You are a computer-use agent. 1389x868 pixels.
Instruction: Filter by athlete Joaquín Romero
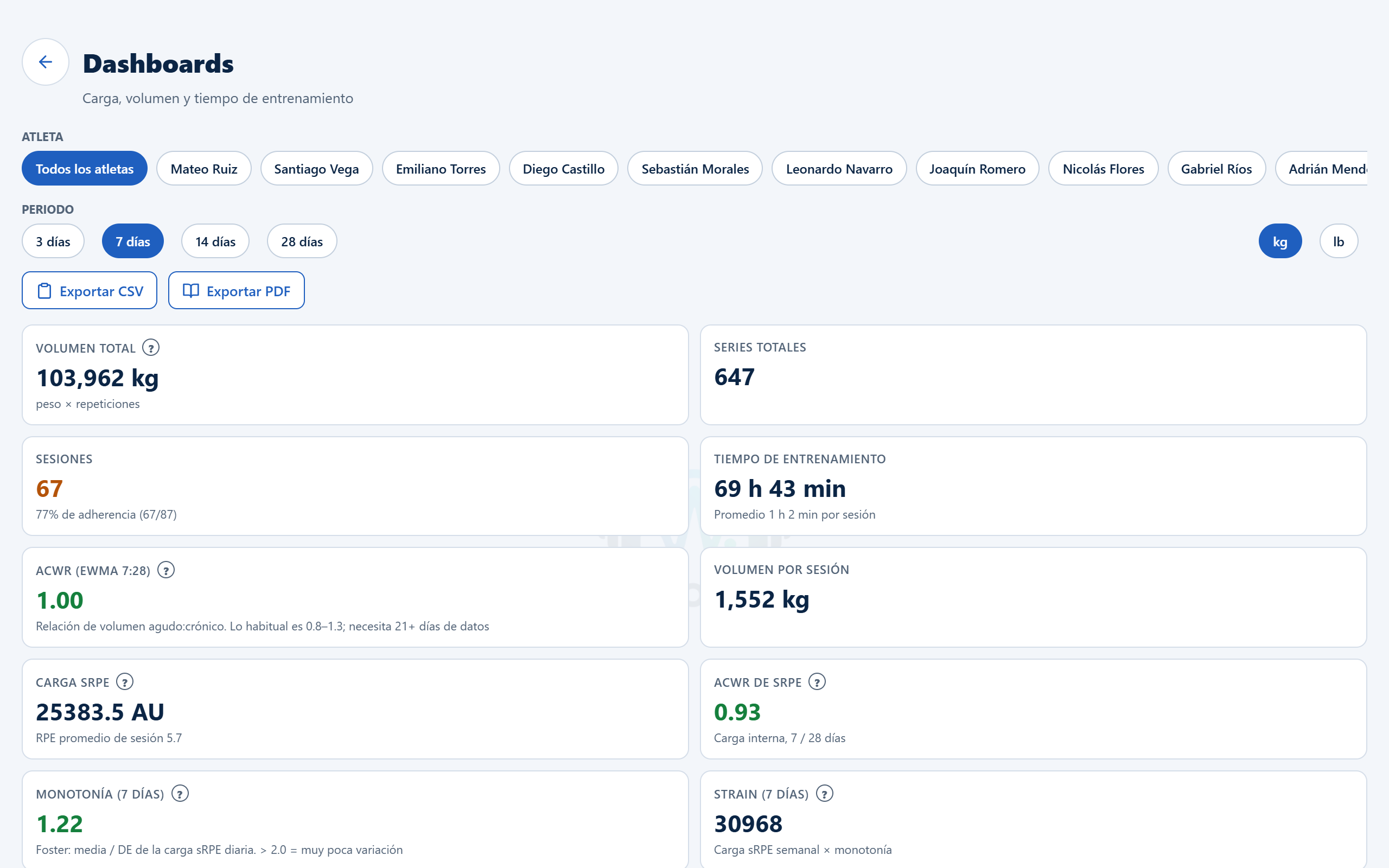pyautogui.click(x=978, y=169)
